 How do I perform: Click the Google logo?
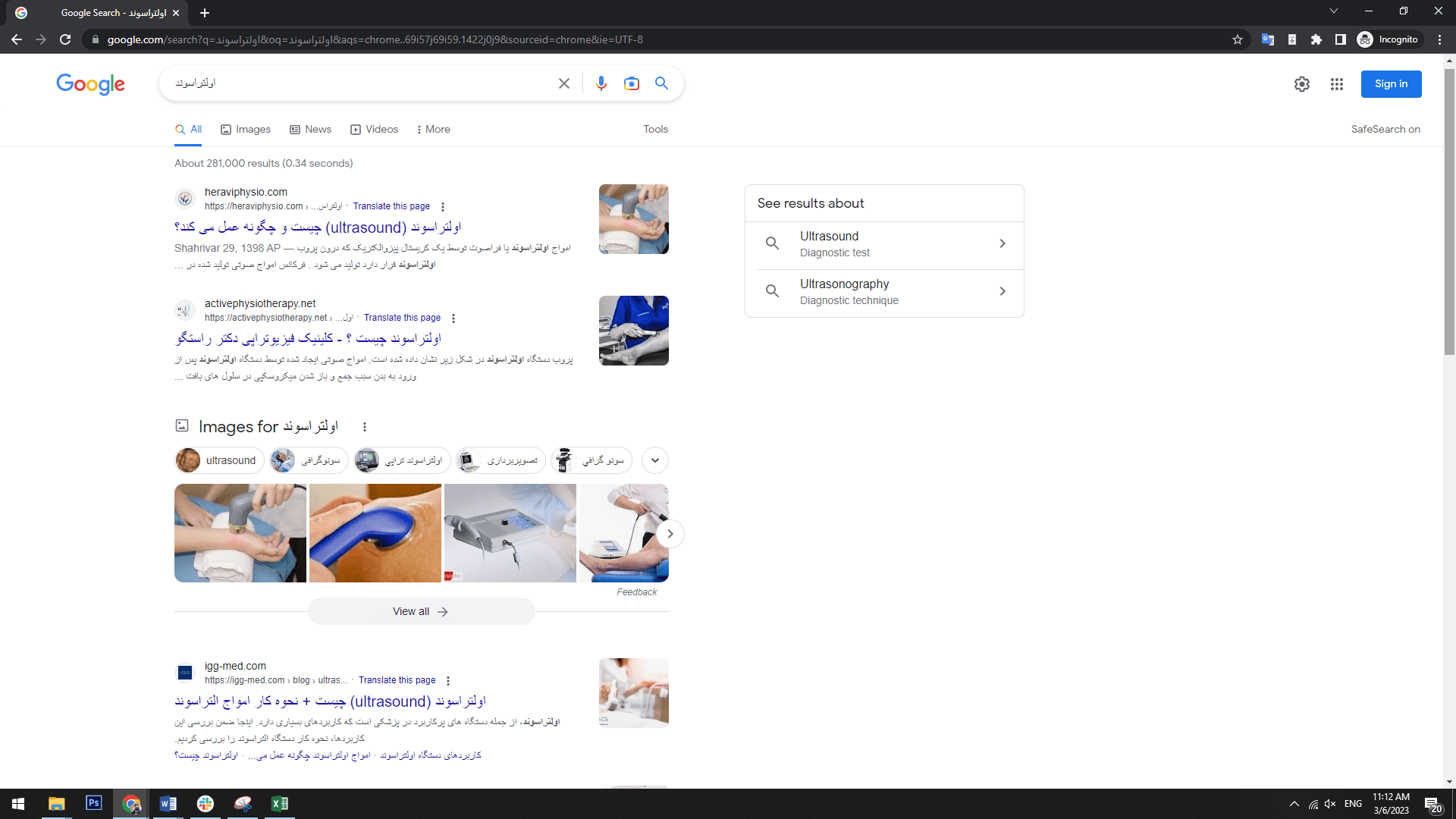(90, 83)
